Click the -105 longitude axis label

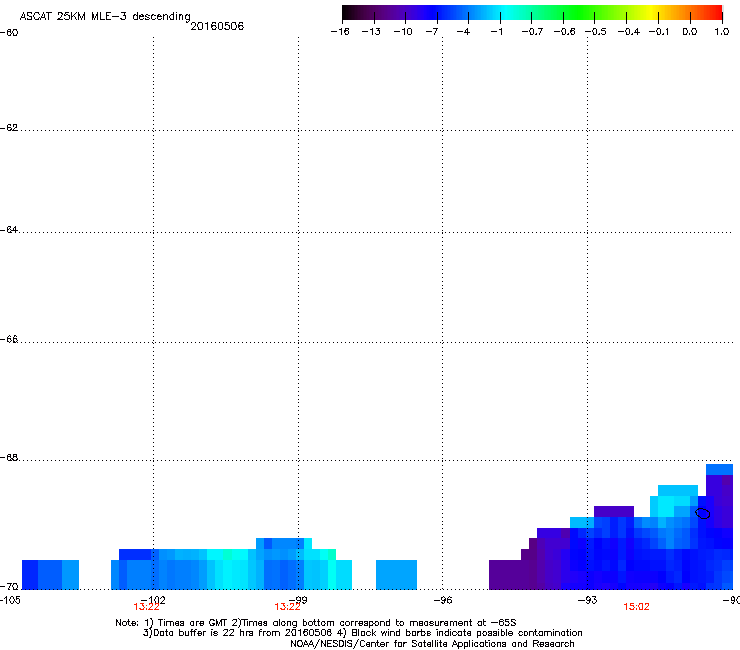coord(10,600)
